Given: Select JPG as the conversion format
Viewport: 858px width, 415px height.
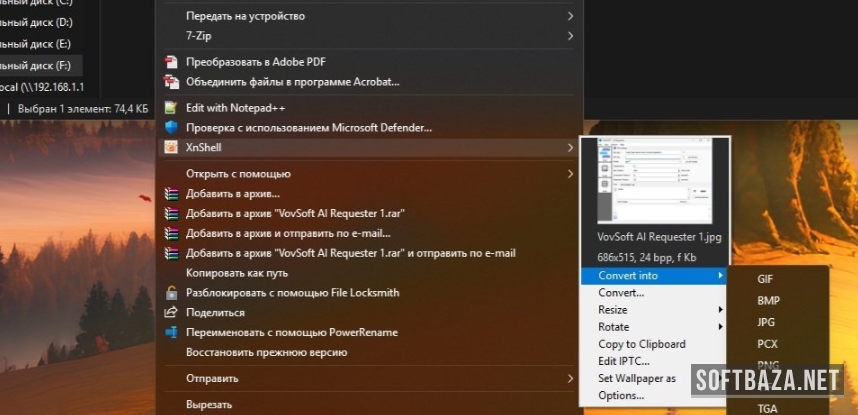Looking at the screenshot, I should tap(767, 322).
